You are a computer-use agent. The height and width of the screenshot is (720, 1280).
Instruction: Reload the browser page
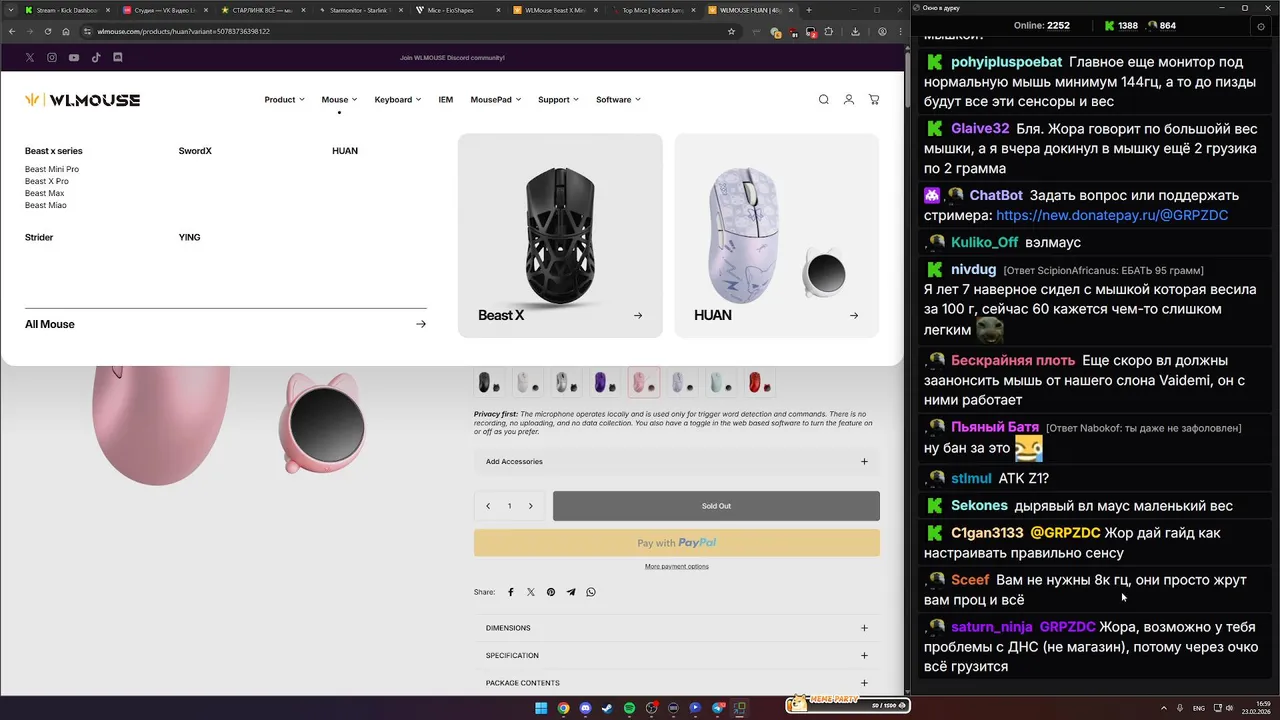47,31
